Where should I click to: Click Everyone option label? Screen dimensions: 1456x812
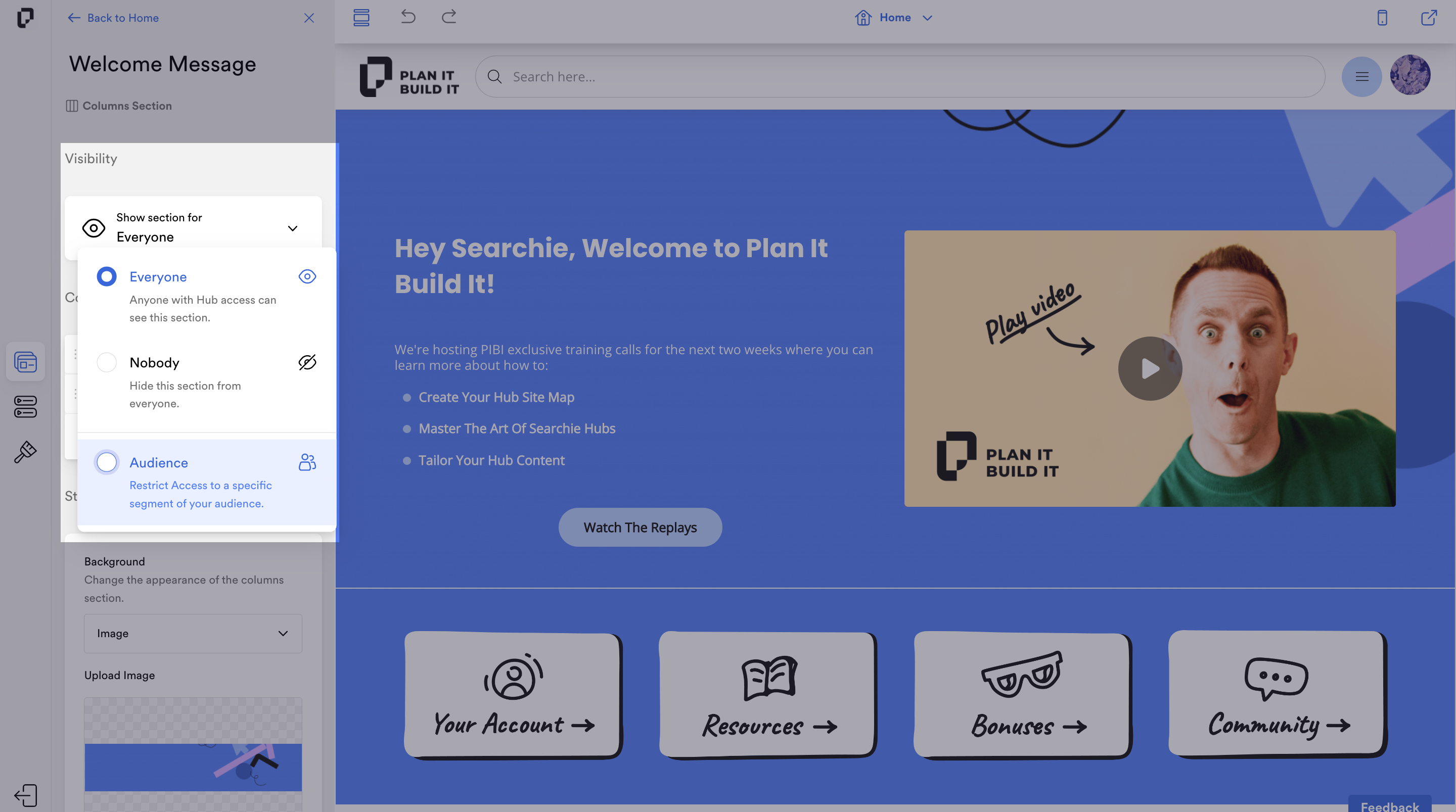[158, 276]
